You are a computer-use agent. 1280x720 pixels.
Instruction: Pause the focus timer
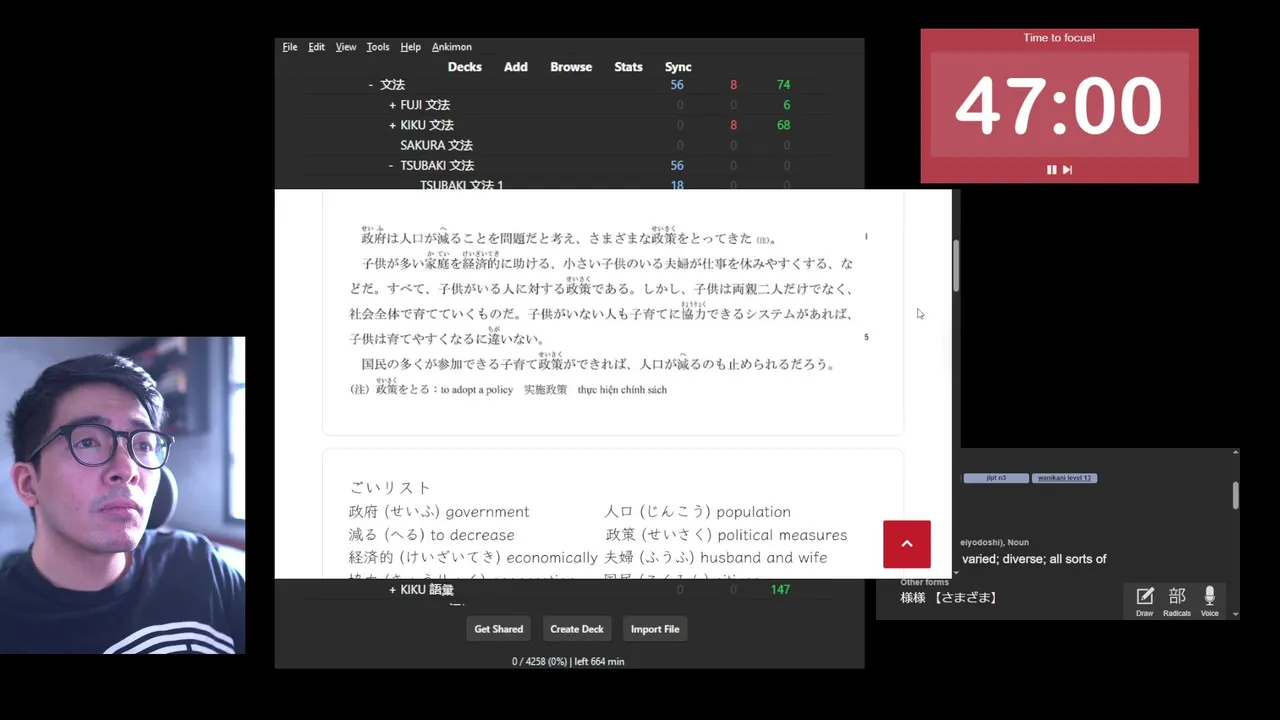click(1051, 170)
